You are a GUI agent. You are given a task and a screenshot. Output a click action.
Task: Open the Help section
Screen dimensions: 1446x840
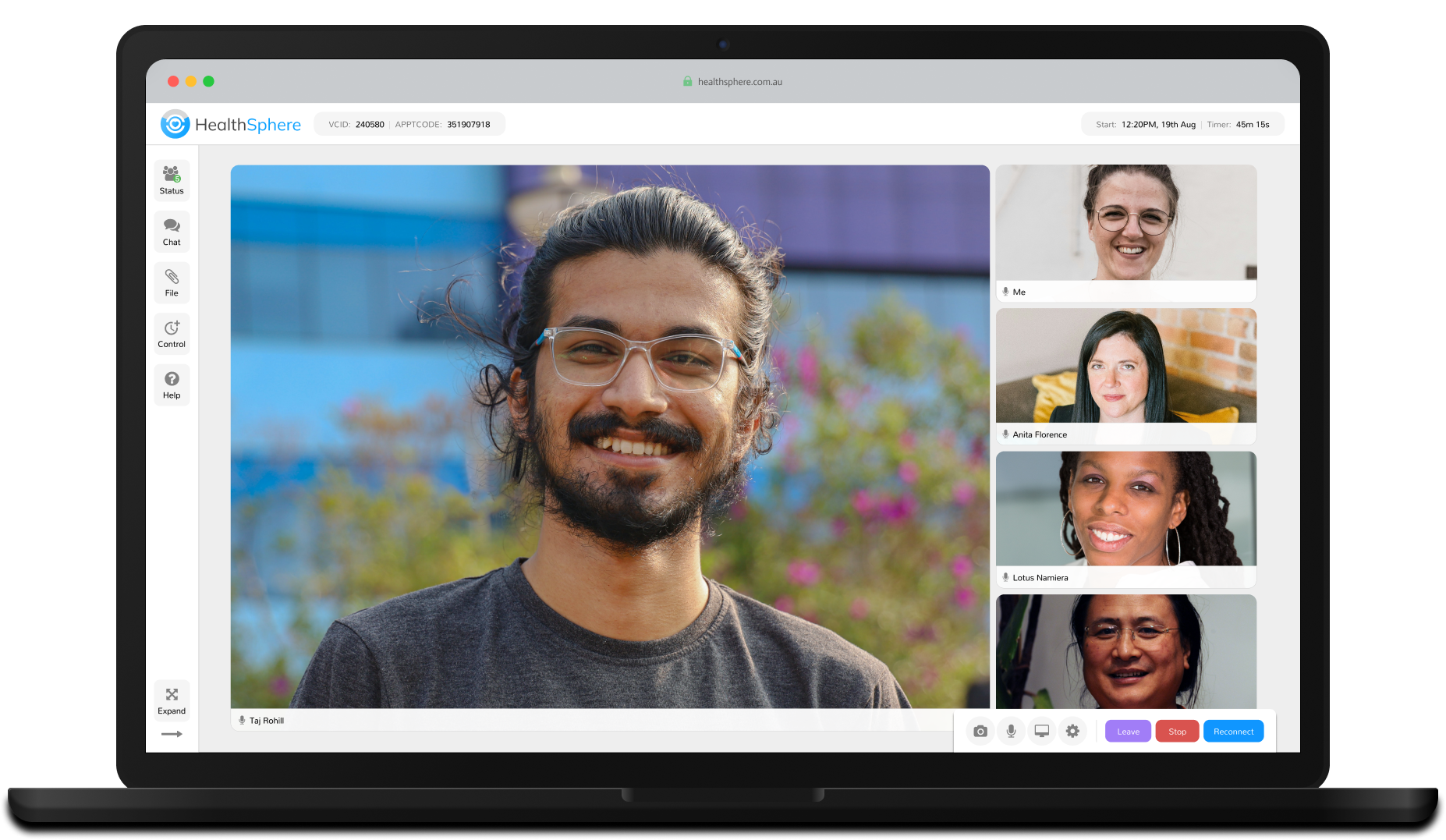172,385
